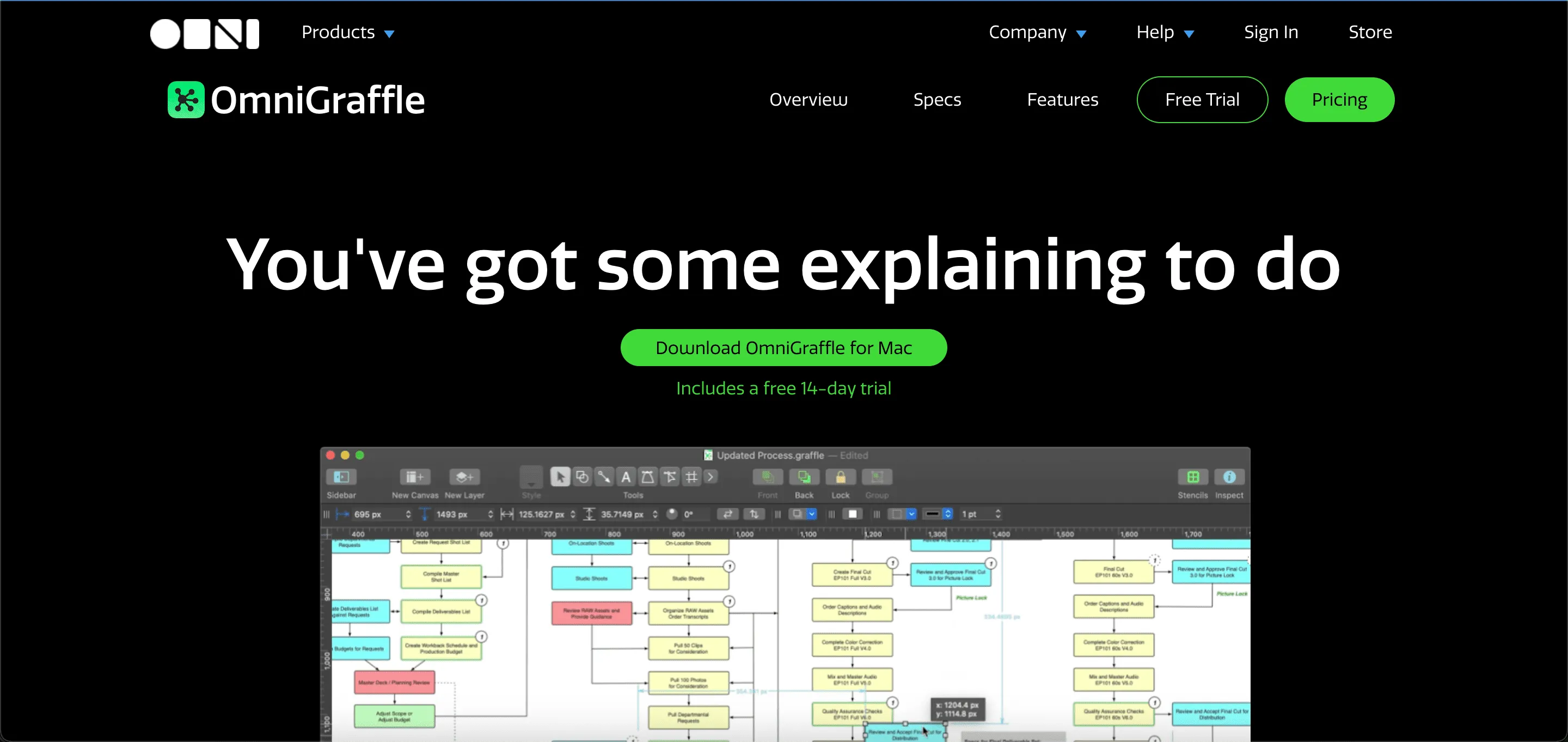Go to the Overview tab
This screenshot has width=1568, height=742.
pyautogui.click(x=808, y=99)
